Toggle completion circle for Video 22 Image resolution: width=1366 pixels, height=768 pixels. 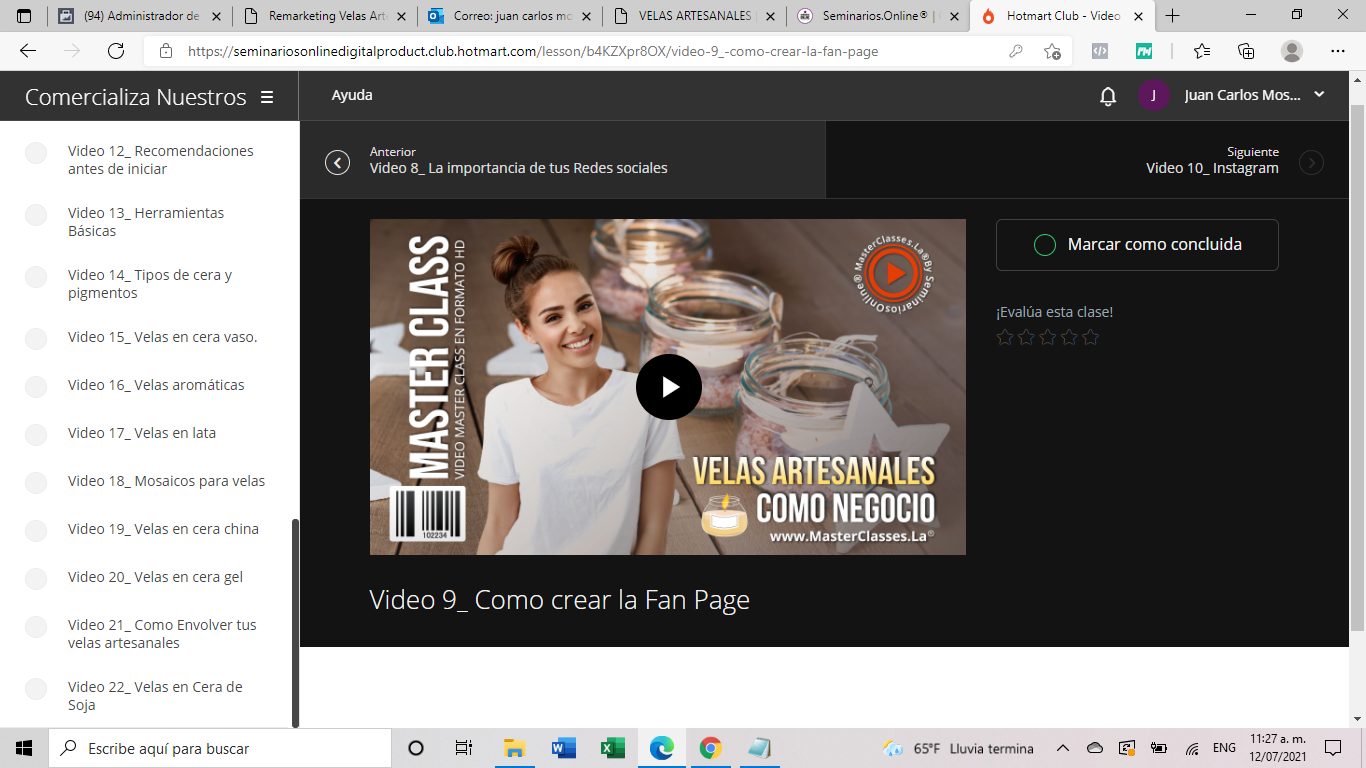tap(36, 689)
